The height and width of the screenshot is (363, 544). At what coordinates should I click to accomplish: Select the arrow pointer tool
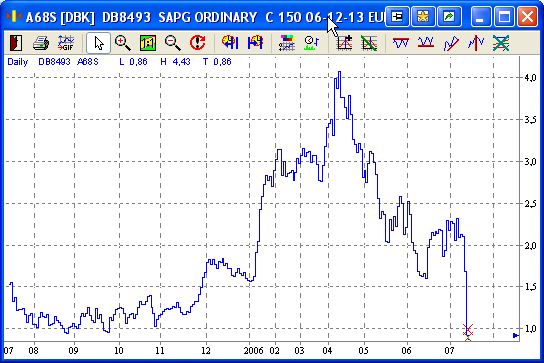[99, 43]
